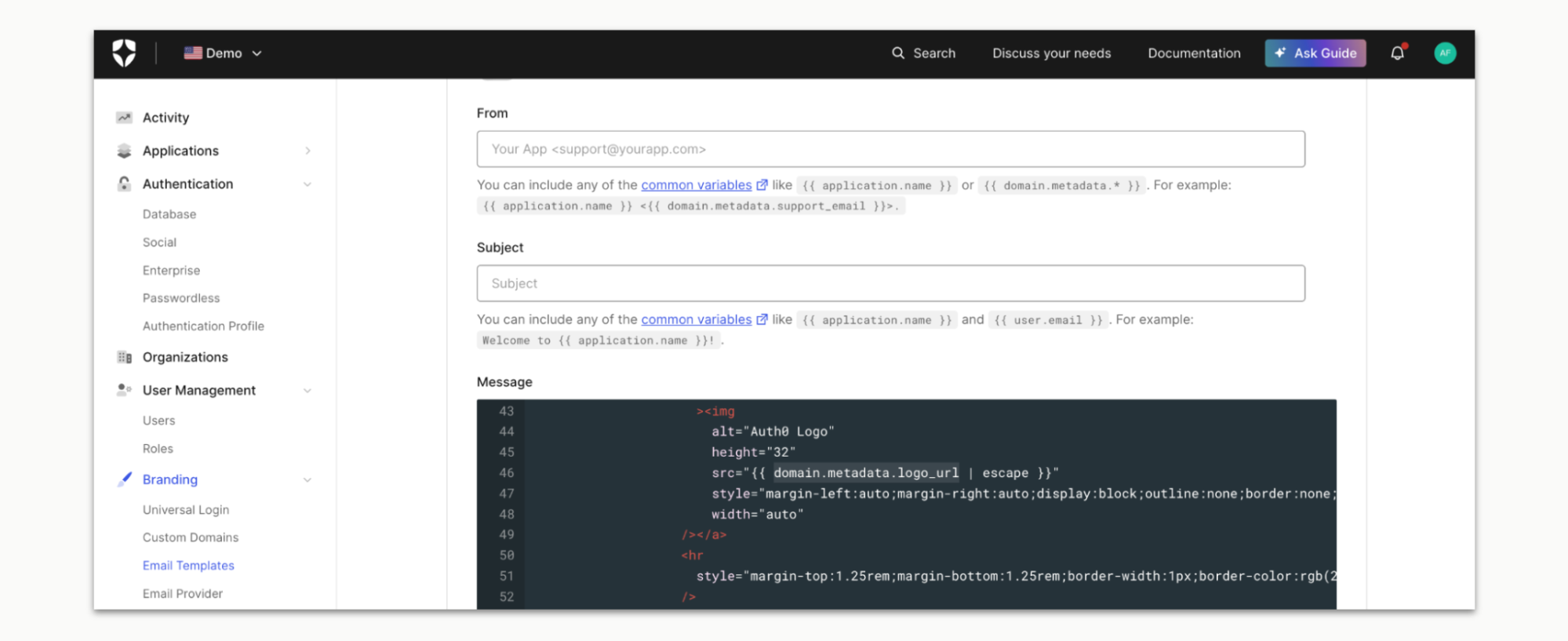Image resolution: width=1568 pixels, height=641 pixels.
Task: Open notifications bell icon
Action: [x=1398, y=53]
